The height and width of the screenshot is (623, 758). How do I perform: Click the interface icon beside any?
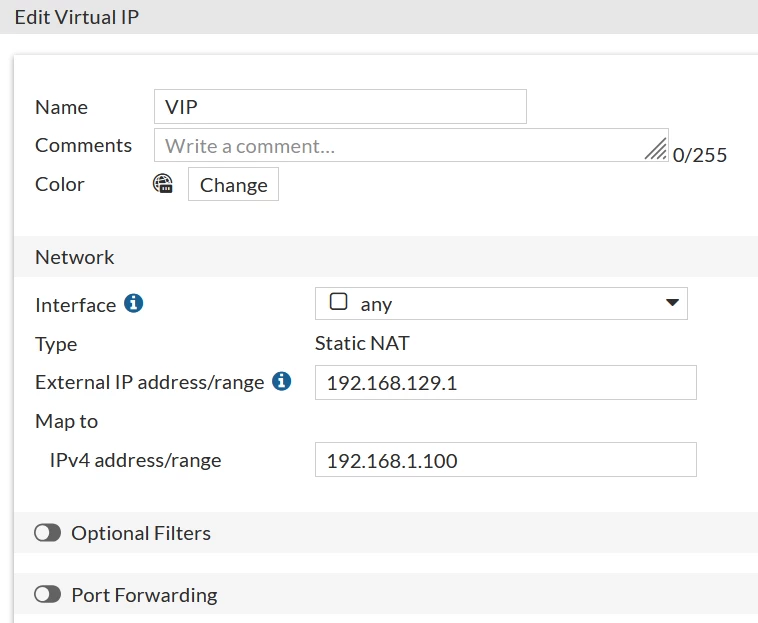(338, 302)
